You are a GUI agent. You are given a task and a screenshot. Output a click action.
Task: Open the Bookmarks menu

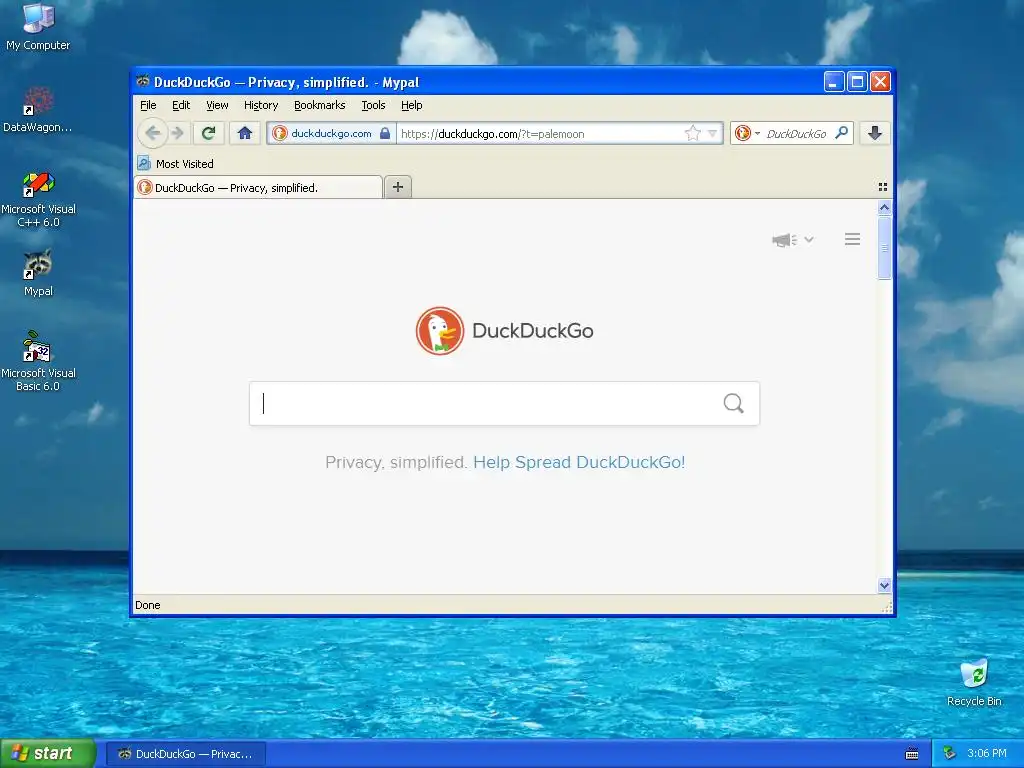(319, 105)
